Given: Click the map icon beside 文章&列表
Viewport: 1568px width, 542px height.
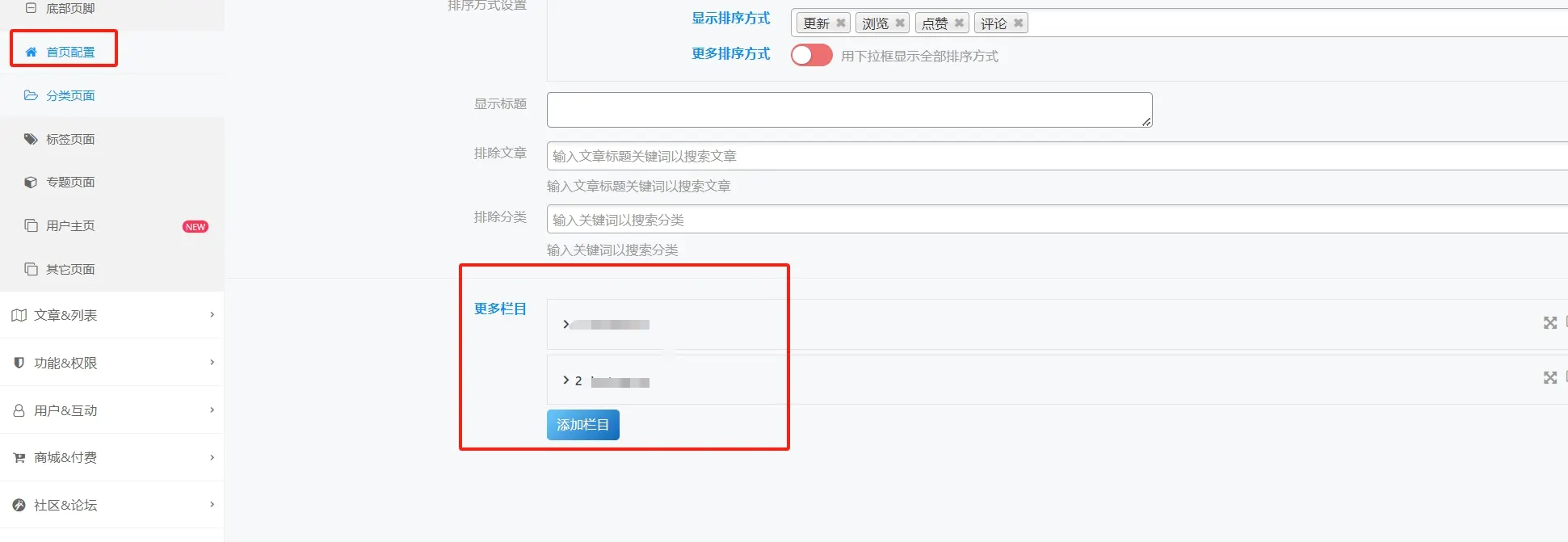Looking at the screenshot, I should [19, 315].
